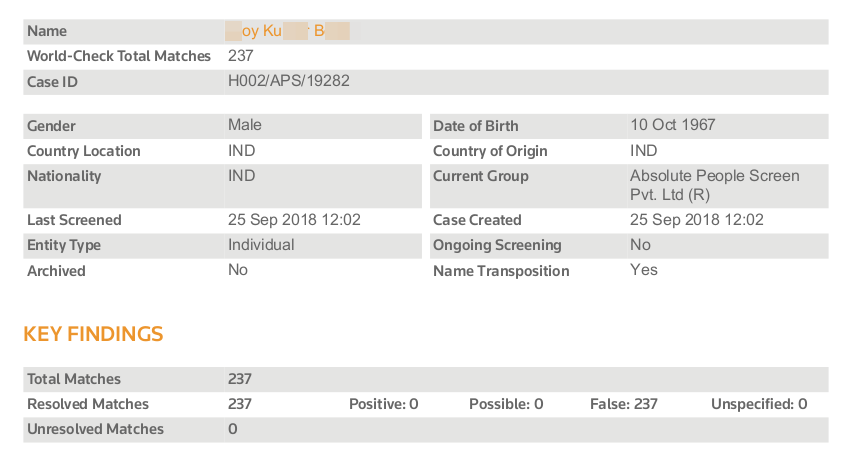Select the Unresolved Matches row label
The width and height of the screenshot is (851, 458).
pyautogui.click(x=95, y=429)
